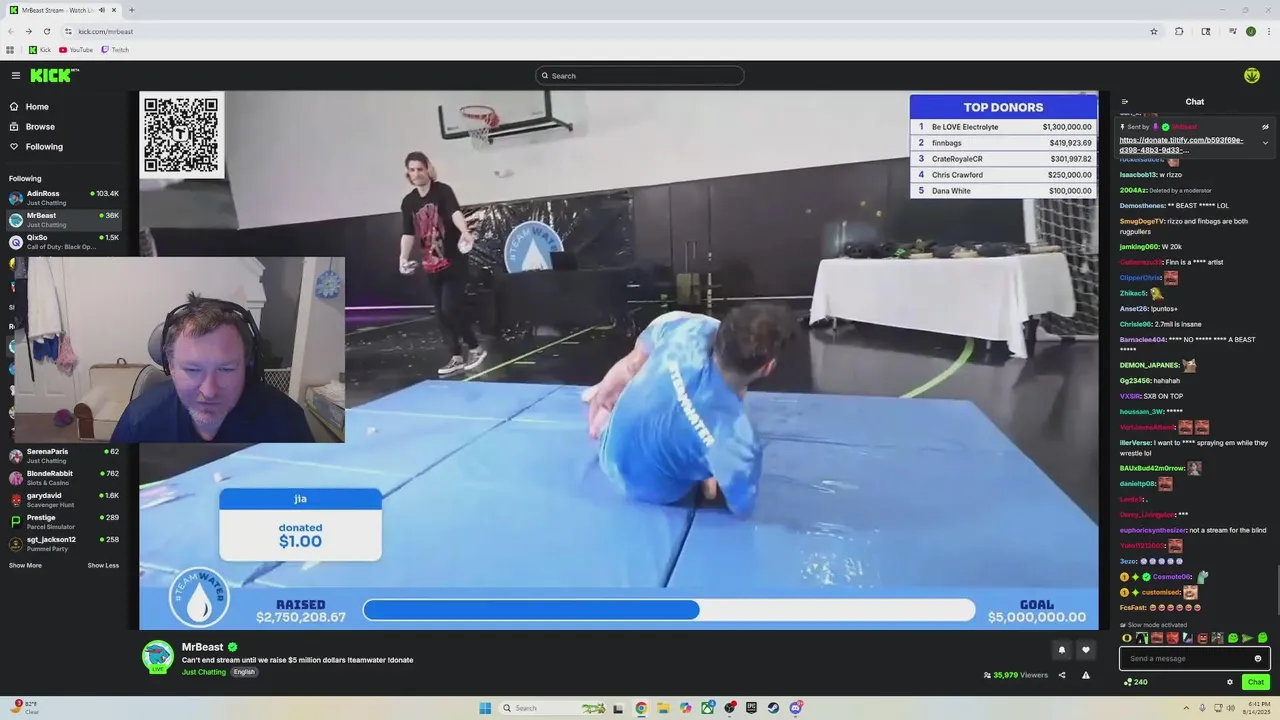The width and height of the screenshot is (1280, 720).
Task: Reload the page
Action: tap(46, 31)
